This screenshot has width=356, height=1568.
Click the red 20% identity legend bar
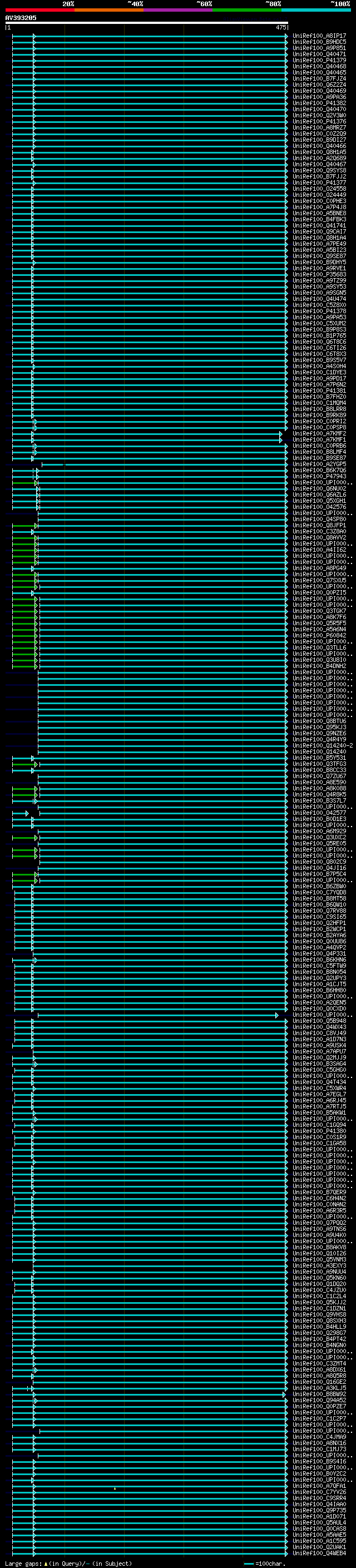pos(39,10)
